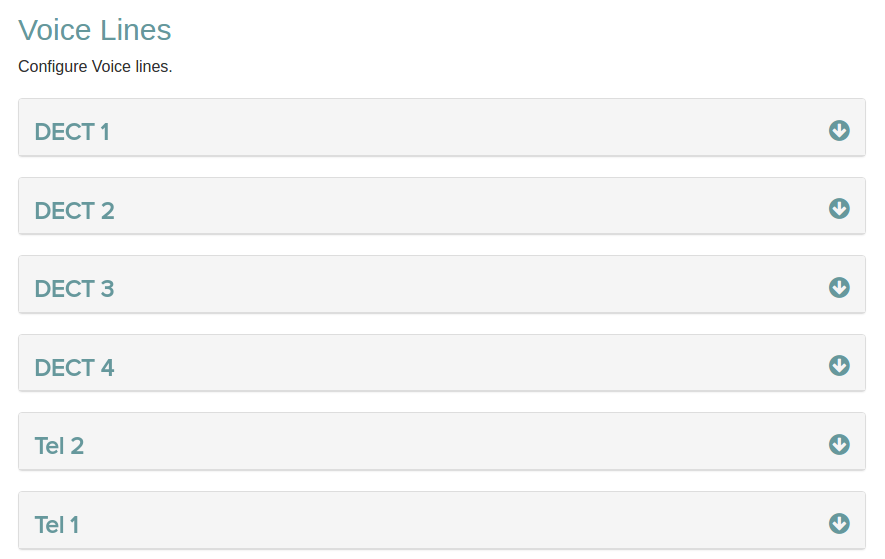885x559 pixels.
Task: Expand the Tel 1 line settings
Action: 441,521
